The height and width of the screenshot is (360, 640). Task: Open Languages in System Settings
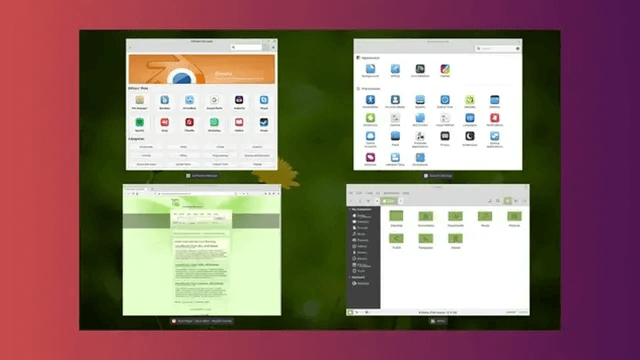(470, 120)
